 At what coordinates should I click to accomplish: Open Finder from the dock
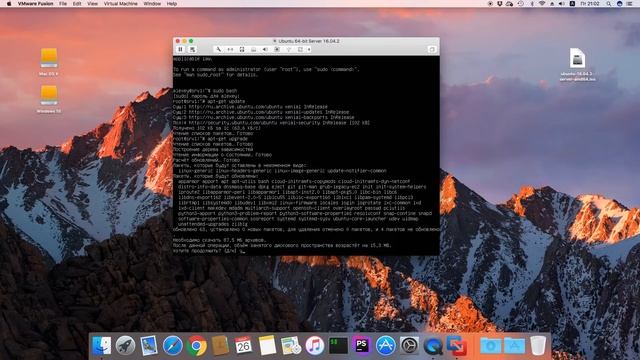click(101, 346)
